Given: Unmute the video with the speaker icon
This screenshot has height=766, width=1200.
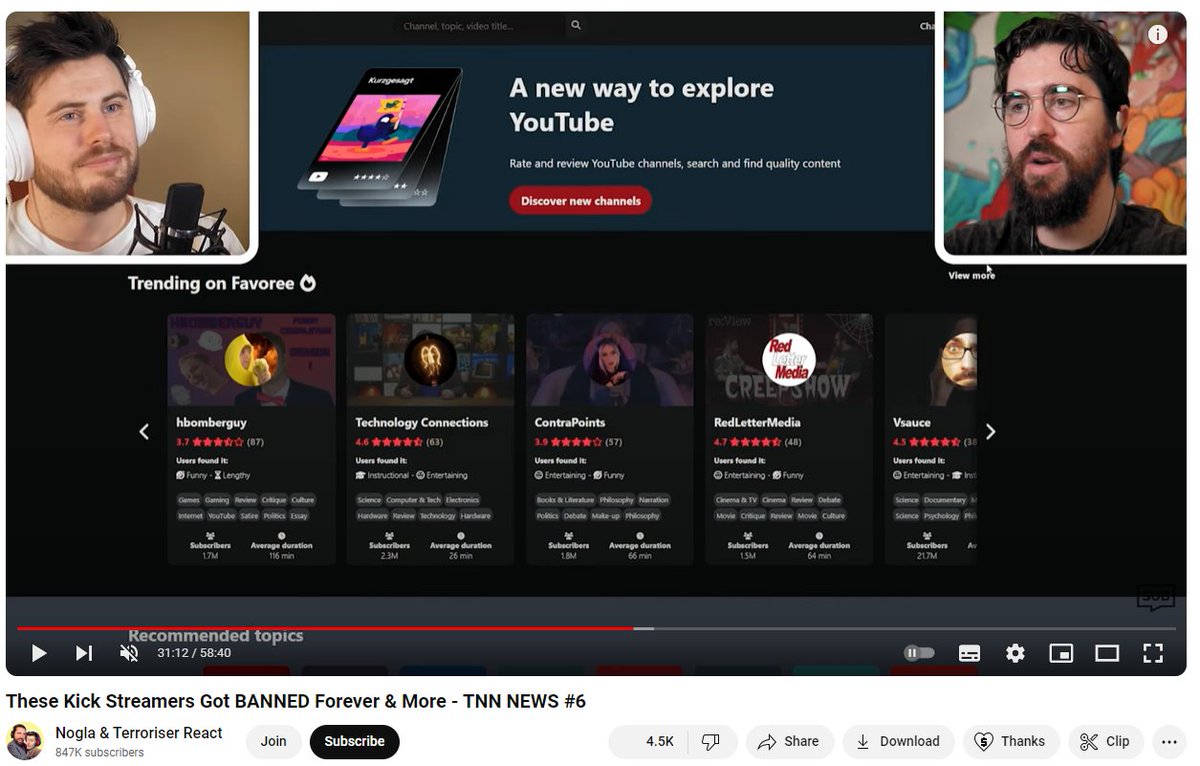Looking at the screenshot, I should (x=129, y=653).
